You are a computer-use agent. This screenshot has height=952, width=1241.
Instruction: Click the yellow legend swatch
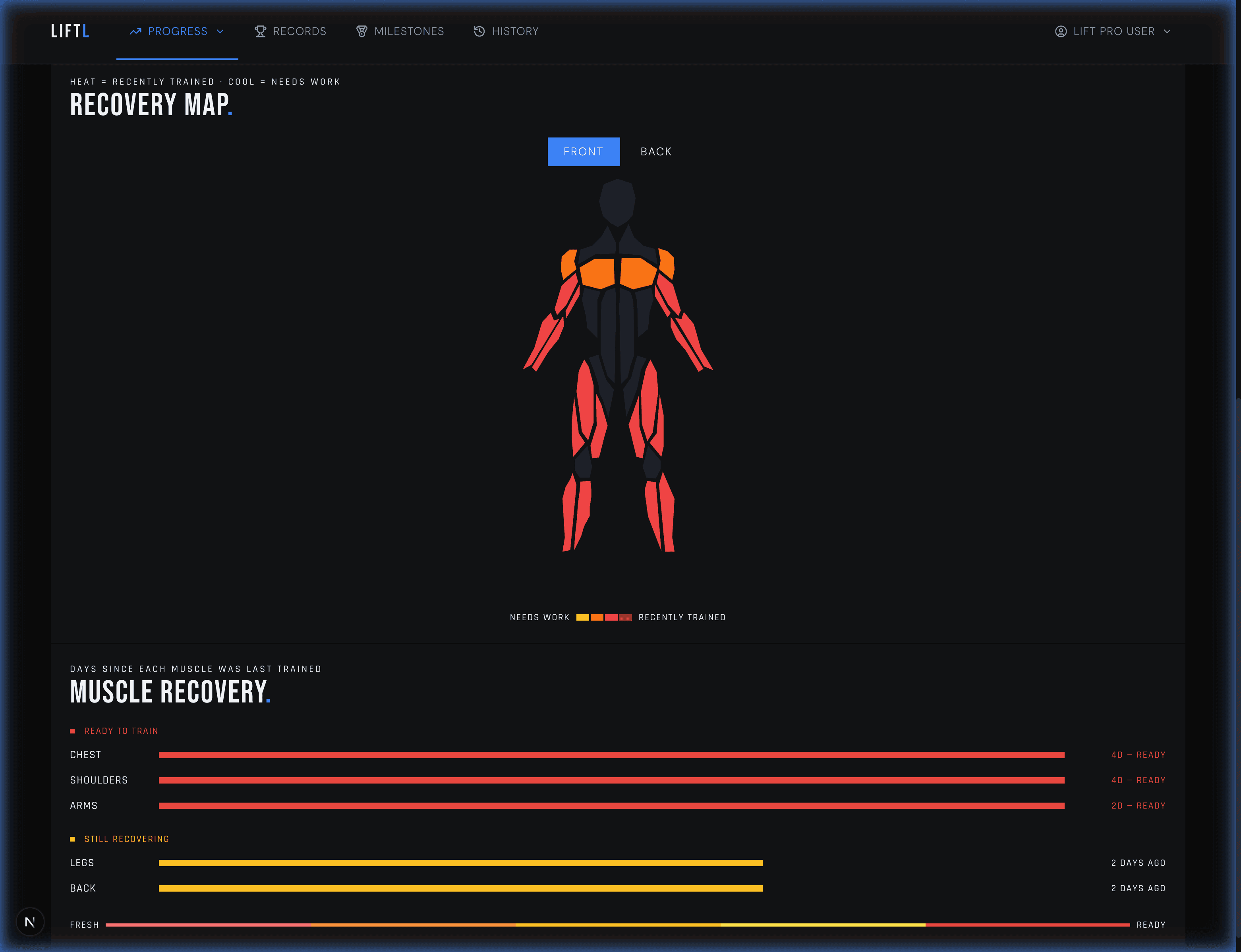582,618
